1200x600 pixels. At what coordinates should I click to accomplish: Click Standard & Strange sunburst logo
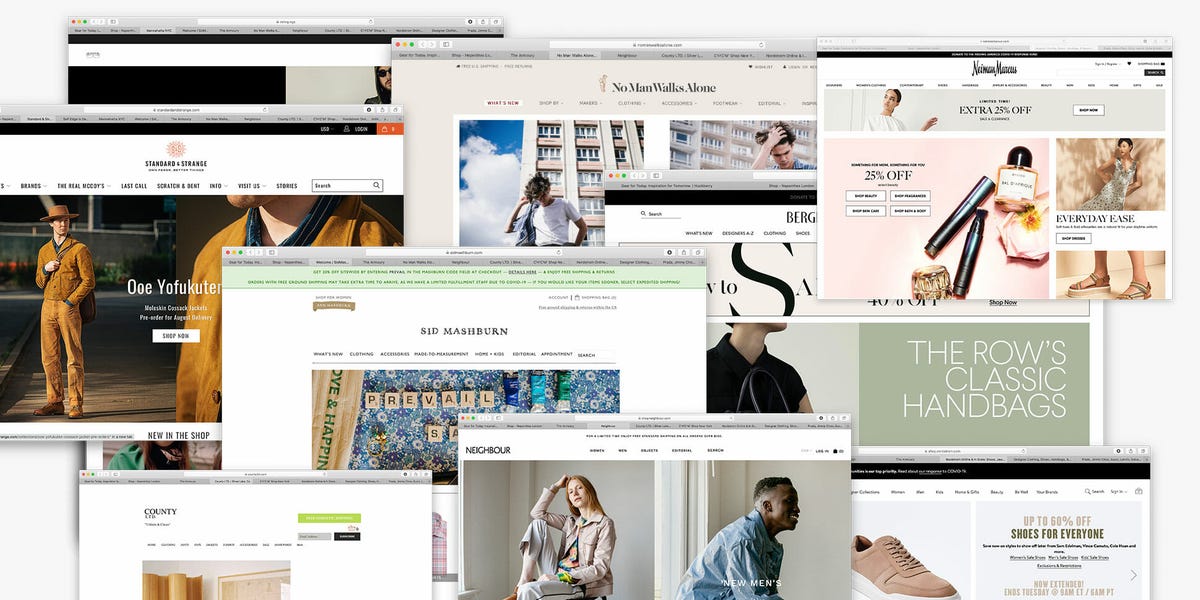coord(176,149)
